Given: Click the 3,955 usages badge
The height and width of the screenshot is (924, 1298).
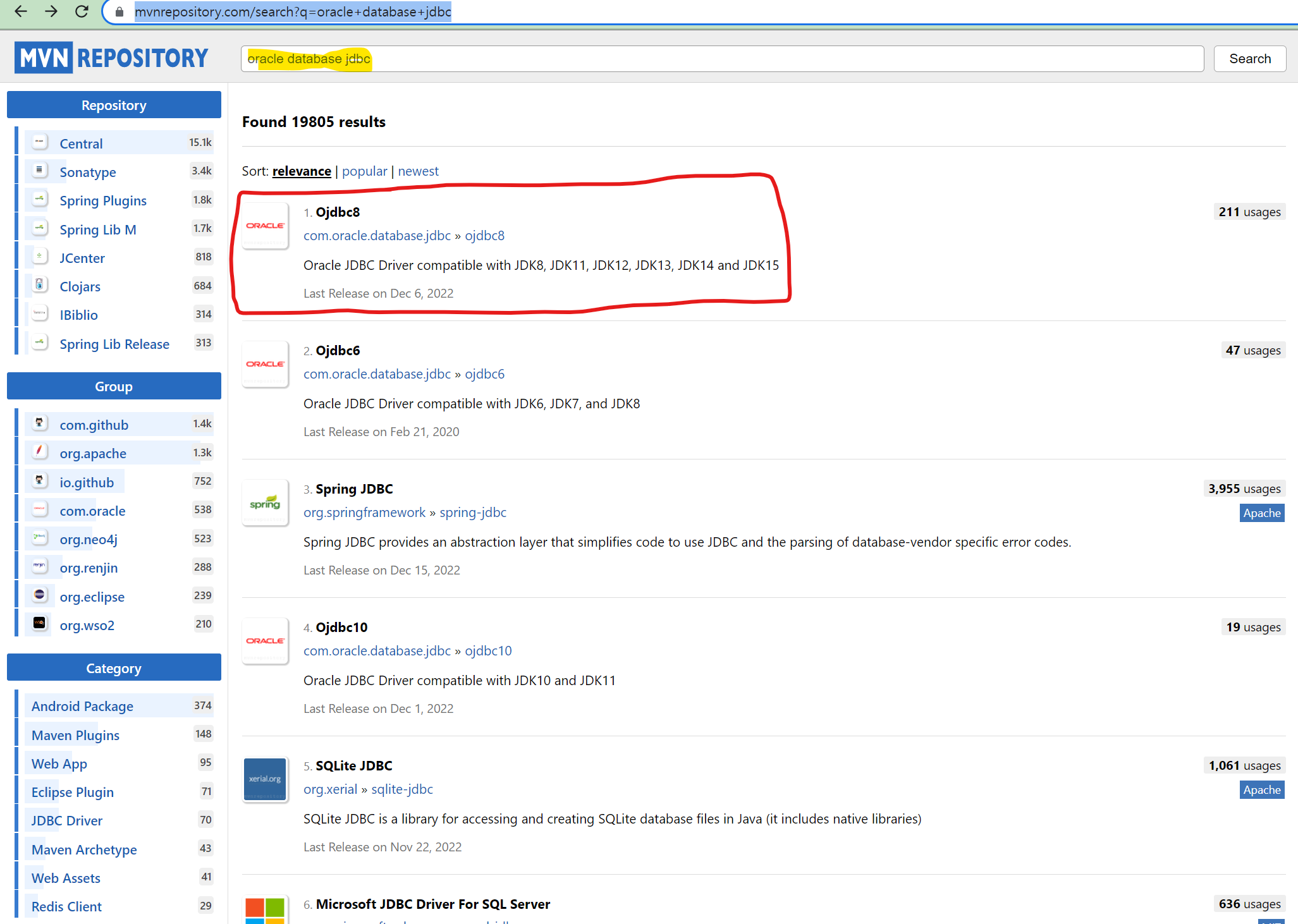Looking at the screenshot, I should pyautogui.click(x=1244, y=489).
